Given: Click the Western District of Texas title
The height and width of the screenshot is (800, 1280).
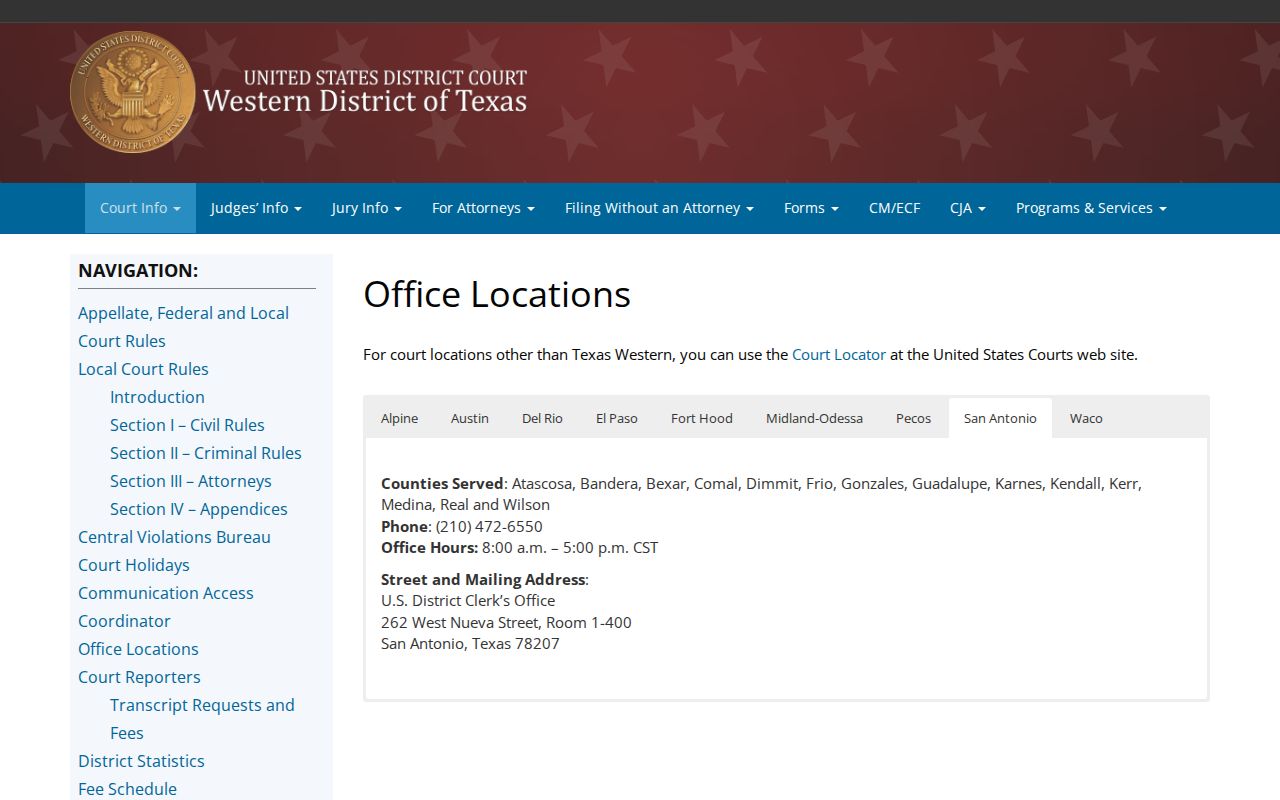Looking at the screenshot, I should tap(365, 101).
